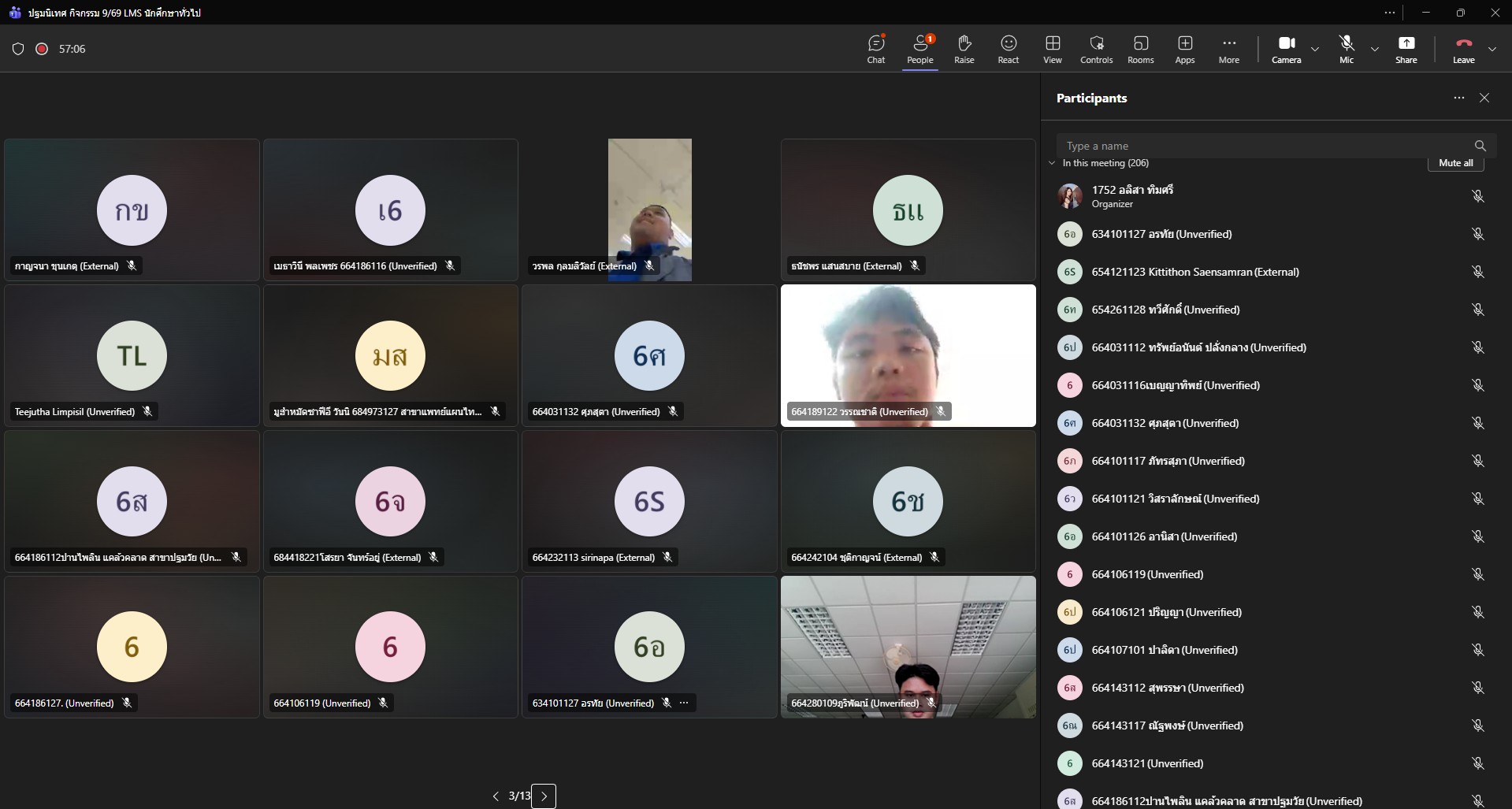Go to the next participant page

tap(544, 796)
